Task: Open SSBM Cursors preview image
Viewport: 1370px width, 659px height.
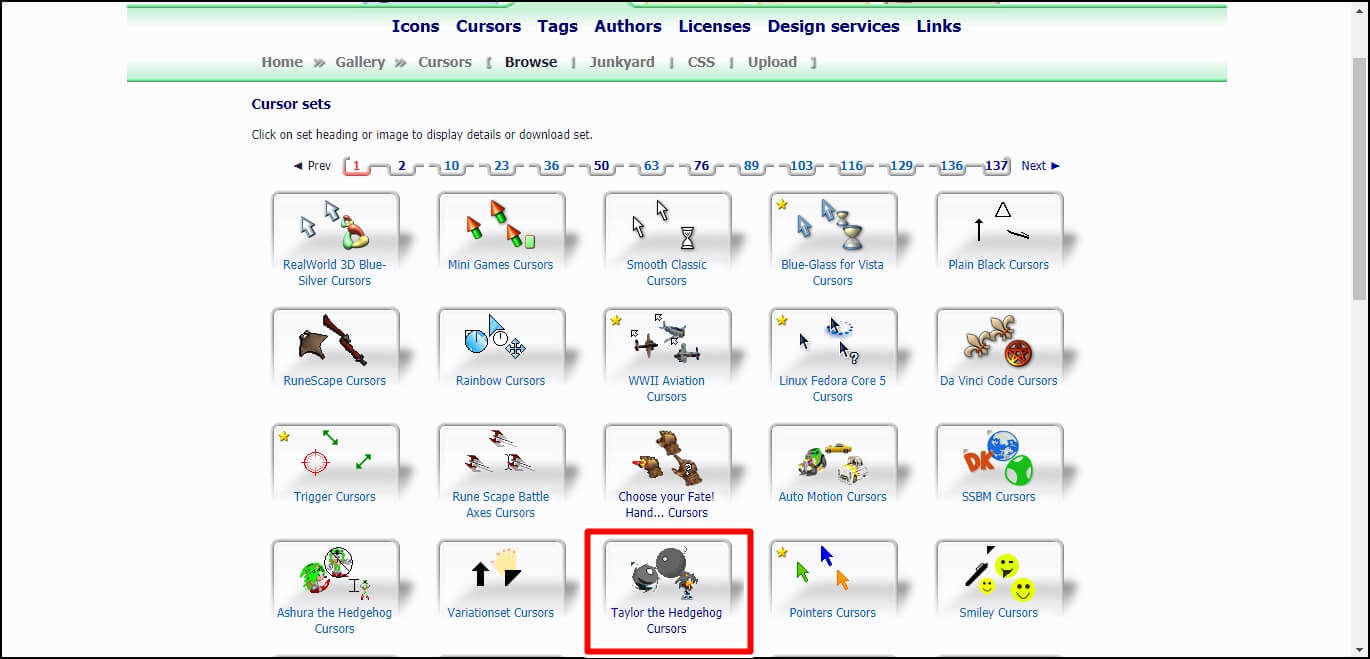Action: (999, 456)
